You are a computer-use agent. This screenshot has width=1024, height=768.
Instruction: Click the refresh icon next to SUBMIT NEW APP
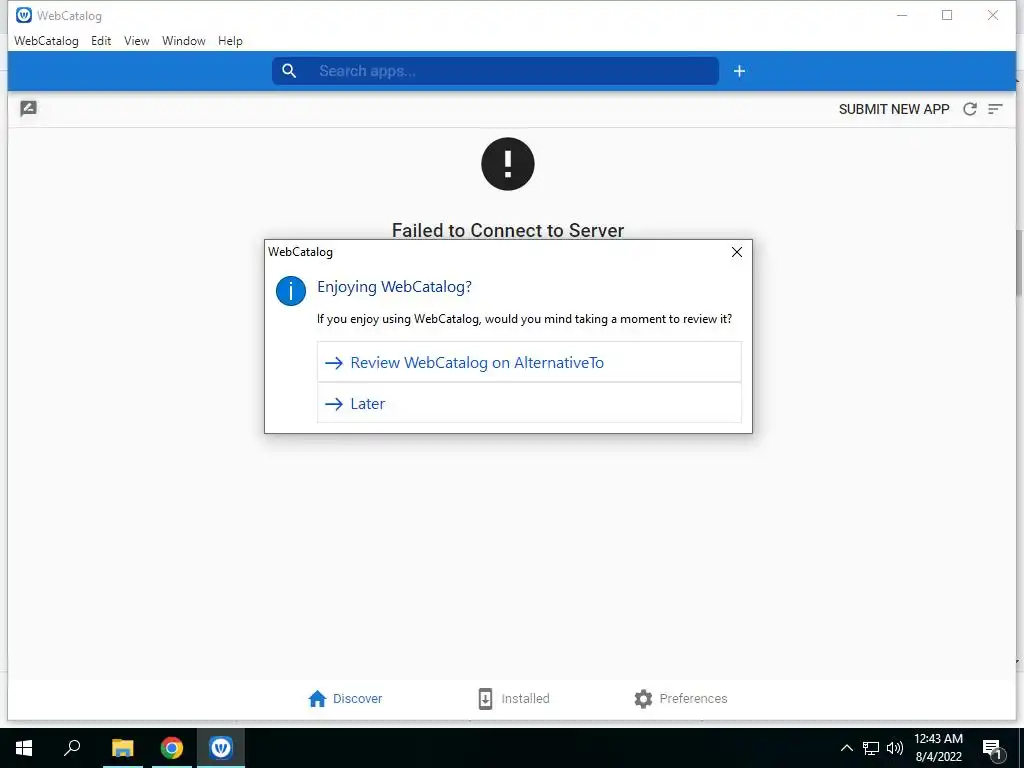coord(970,109)
